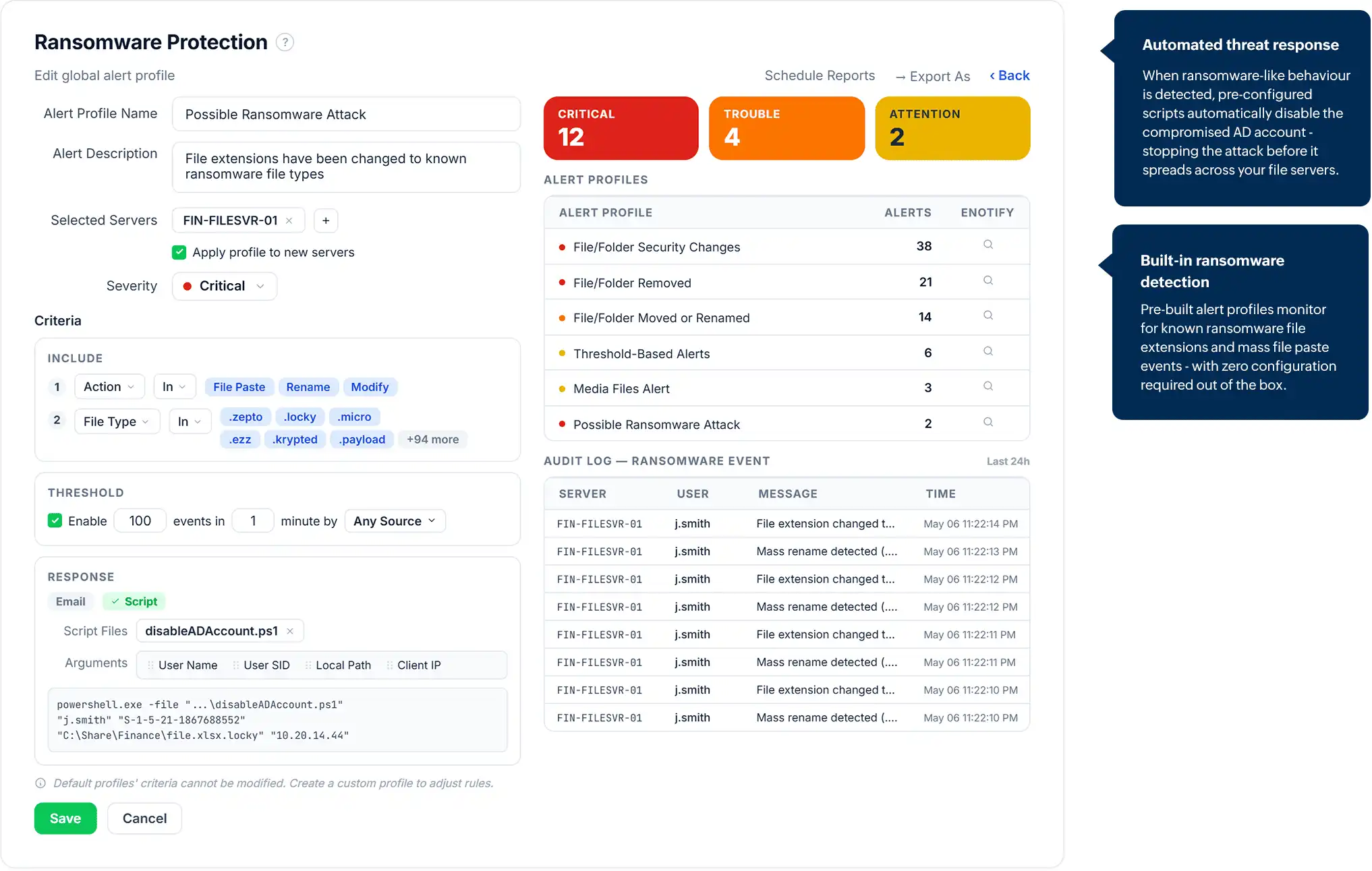
Task: Open the File/Folder Removed profile row
Action: coord(787,282)
